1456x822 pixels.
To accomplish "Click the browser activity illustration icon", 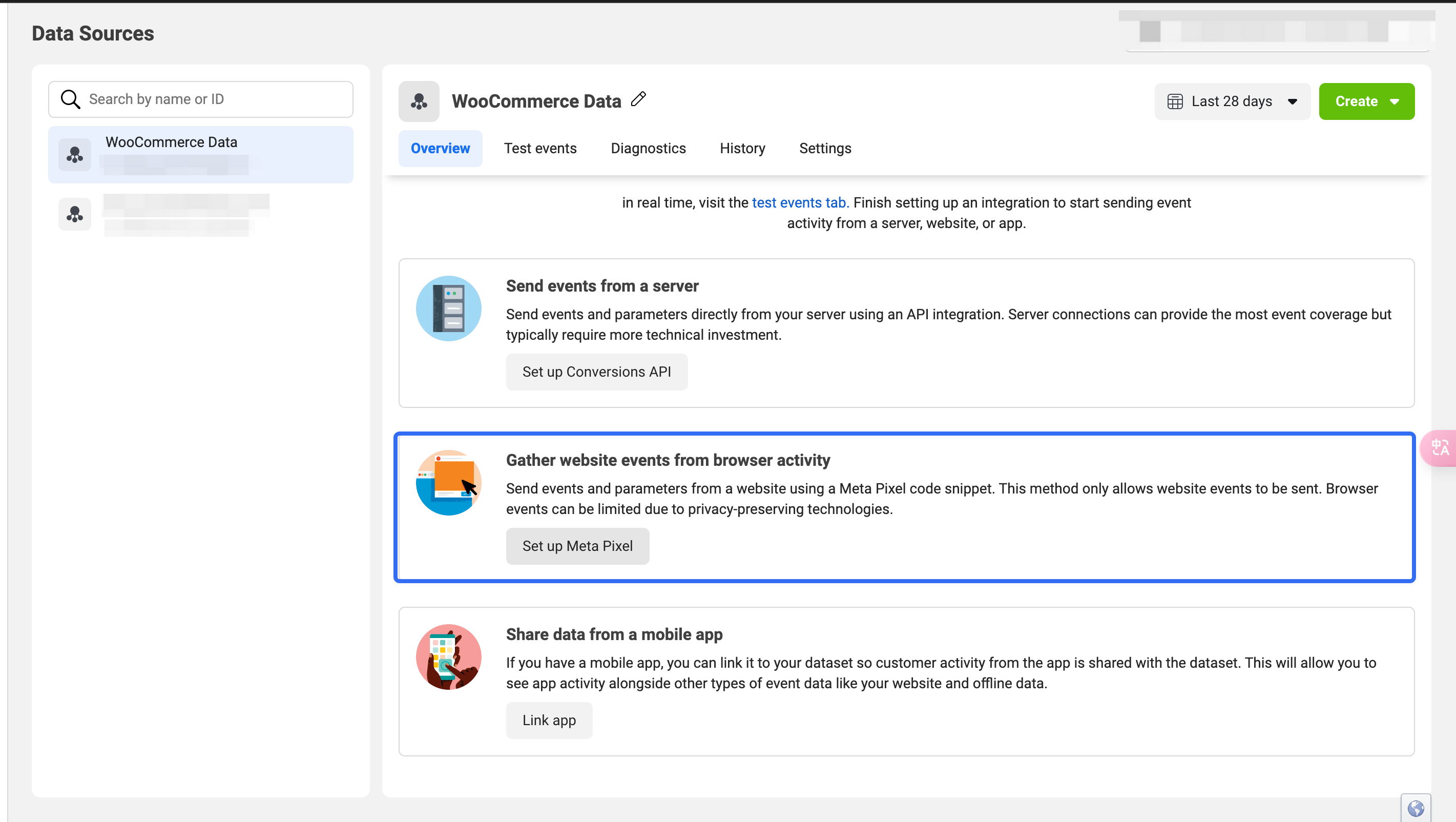I will click(x=449, y=482).
